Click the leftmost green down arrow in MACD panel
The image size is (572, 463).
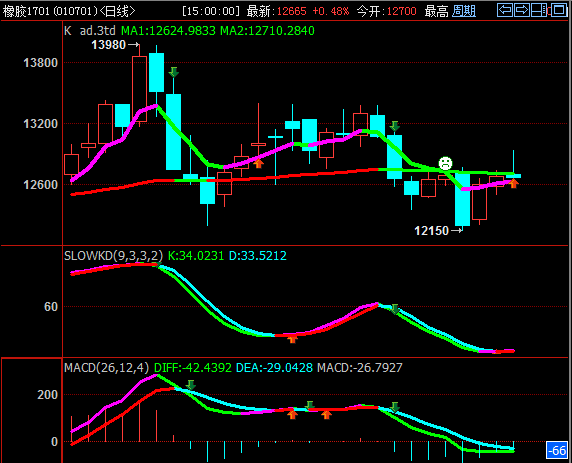(190, 385)
